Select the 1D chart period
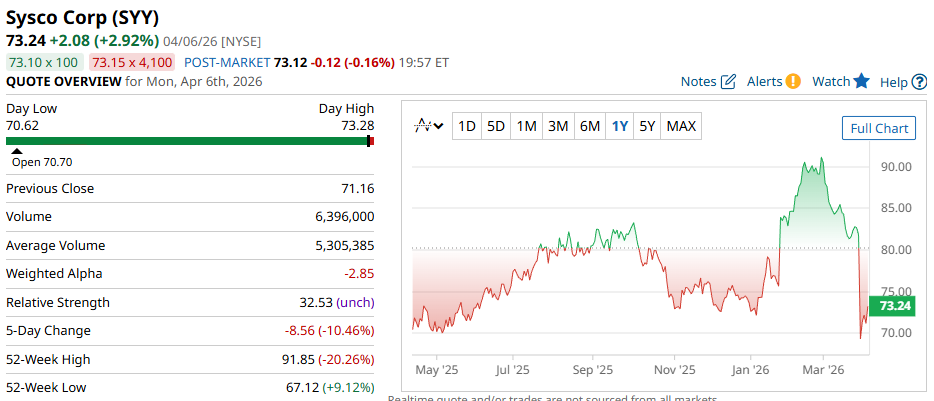The image size is (934, 401). click(466, 126)
